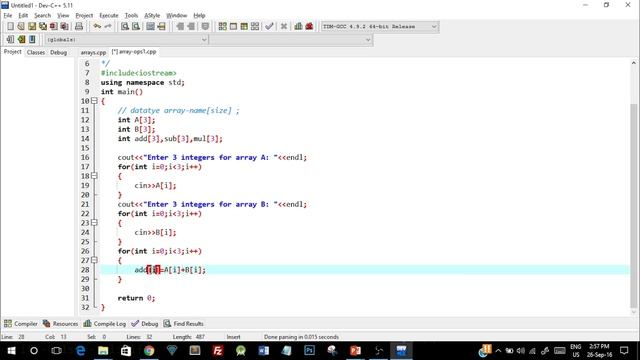Open the Project menu
This screenshot has height=360, width=640.
pyautogui.click(x=84, y=16)
